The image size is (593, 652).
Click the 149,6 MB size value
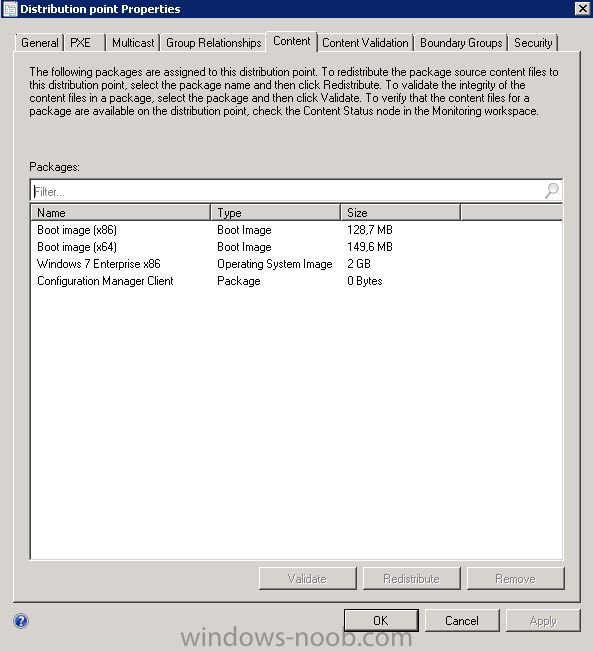point(370,247)
